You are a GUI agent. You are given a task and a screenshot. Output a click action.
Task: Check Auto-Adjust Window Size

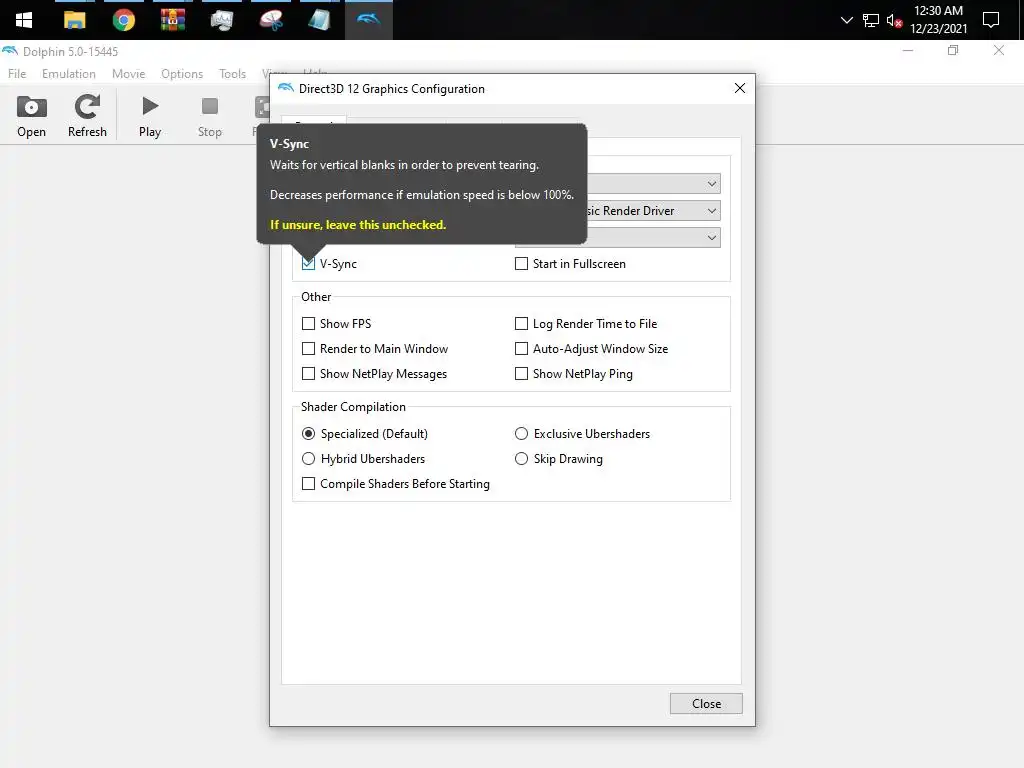point(521,349)
